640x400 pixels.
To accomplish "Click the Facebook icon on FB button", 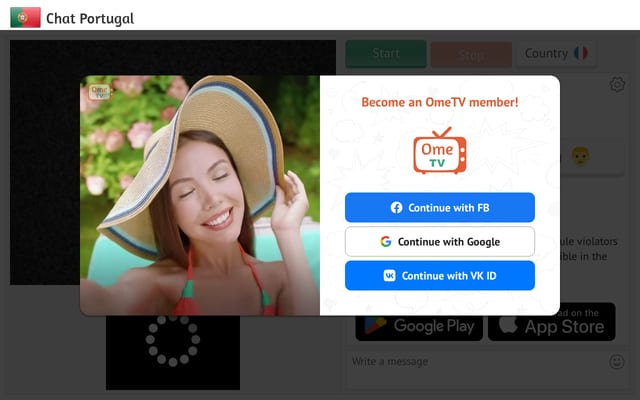I will point(396,207).
